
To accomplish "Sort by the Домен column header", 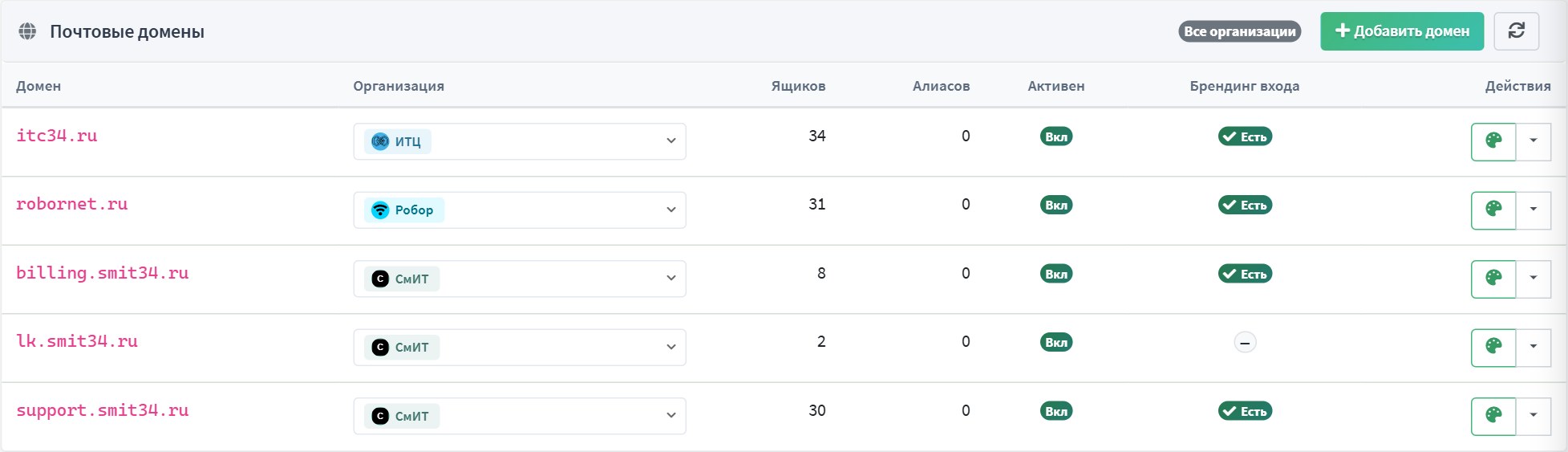I will point(38,86).
